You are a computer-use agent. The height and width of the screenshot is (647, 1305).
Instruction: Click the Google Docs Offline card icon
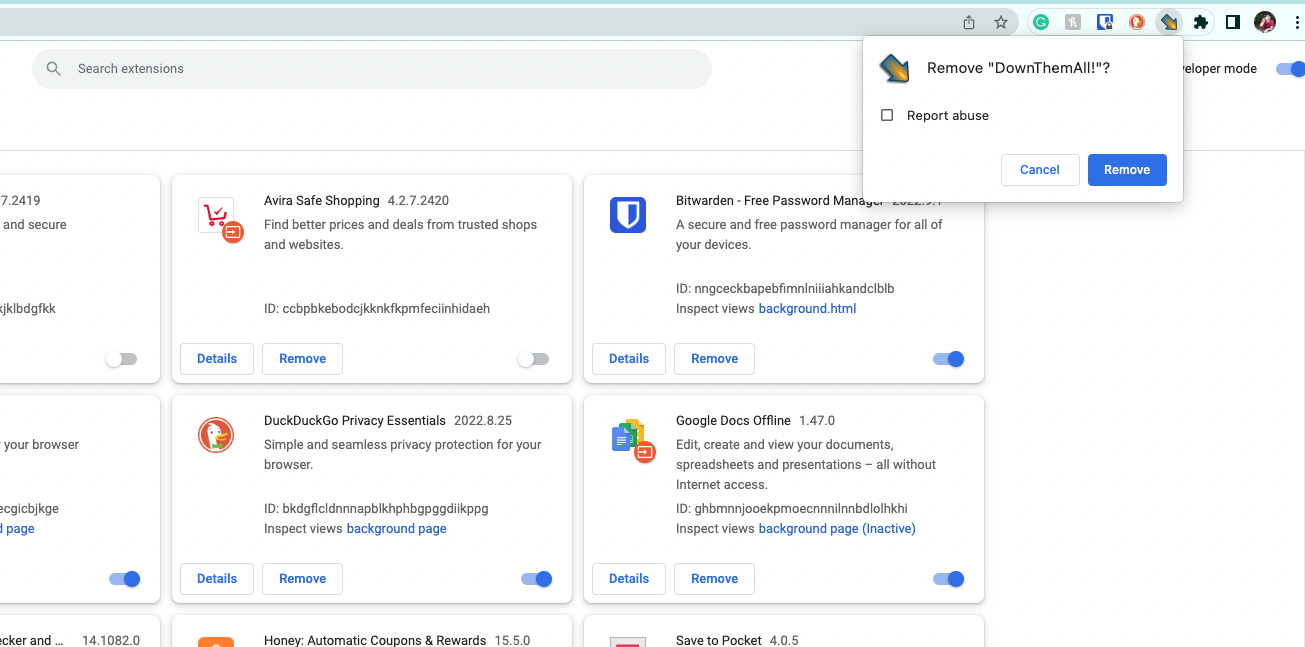pos(632,440)
